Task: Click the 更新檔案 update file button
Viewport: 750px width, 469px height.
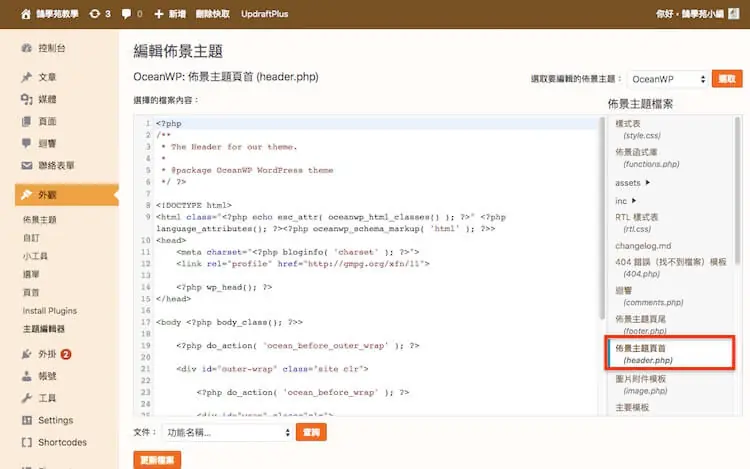Action: click(157, 460)
